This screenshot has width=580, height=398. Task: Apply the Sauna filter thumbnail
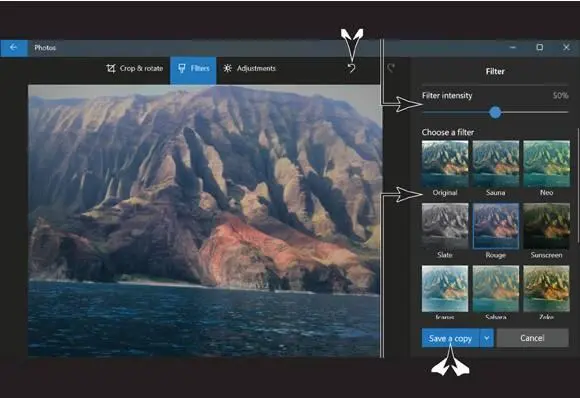(x=496, y=163)
